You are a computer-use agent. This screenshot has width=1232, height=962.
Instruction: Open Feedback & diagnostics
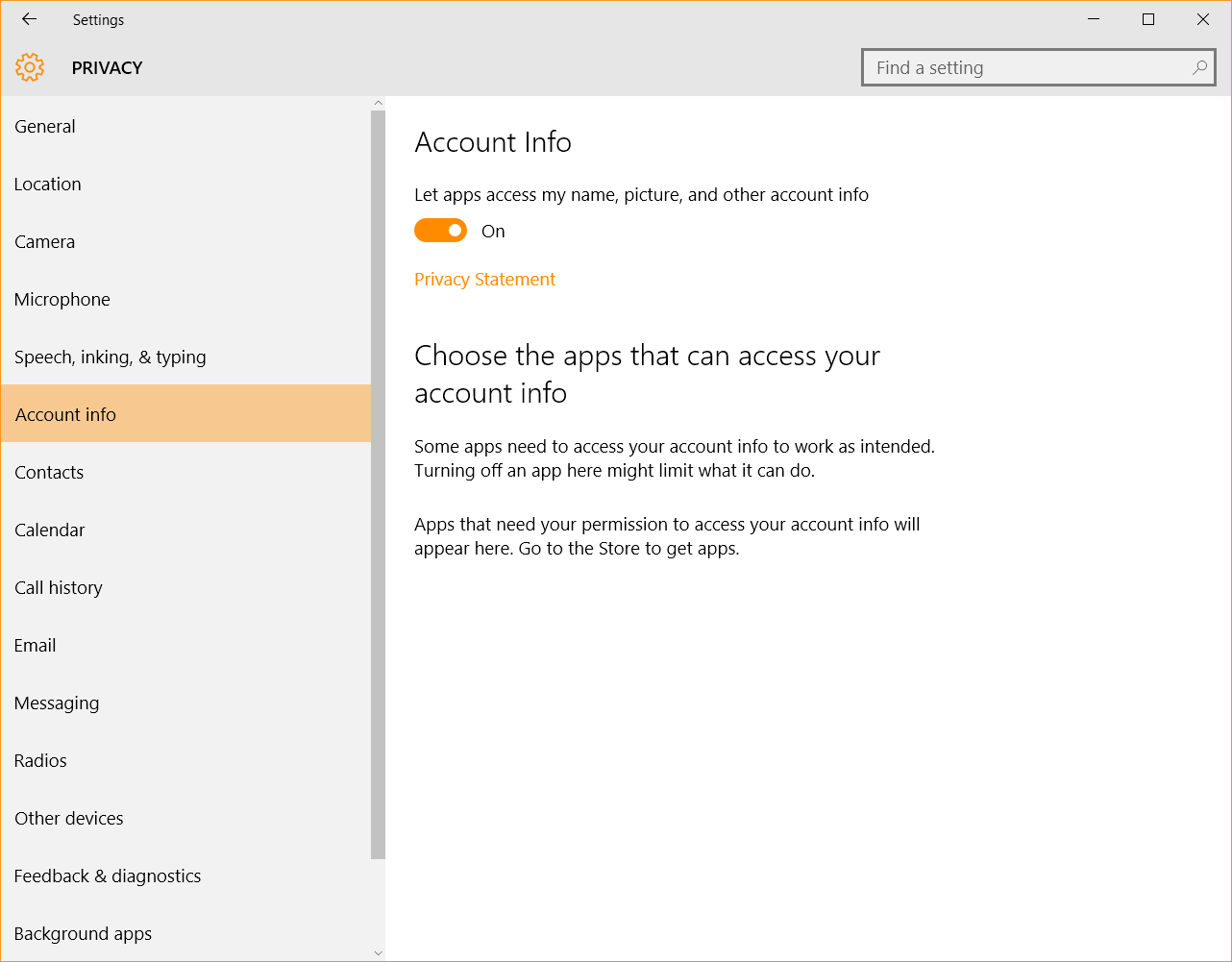pos(185,876)
